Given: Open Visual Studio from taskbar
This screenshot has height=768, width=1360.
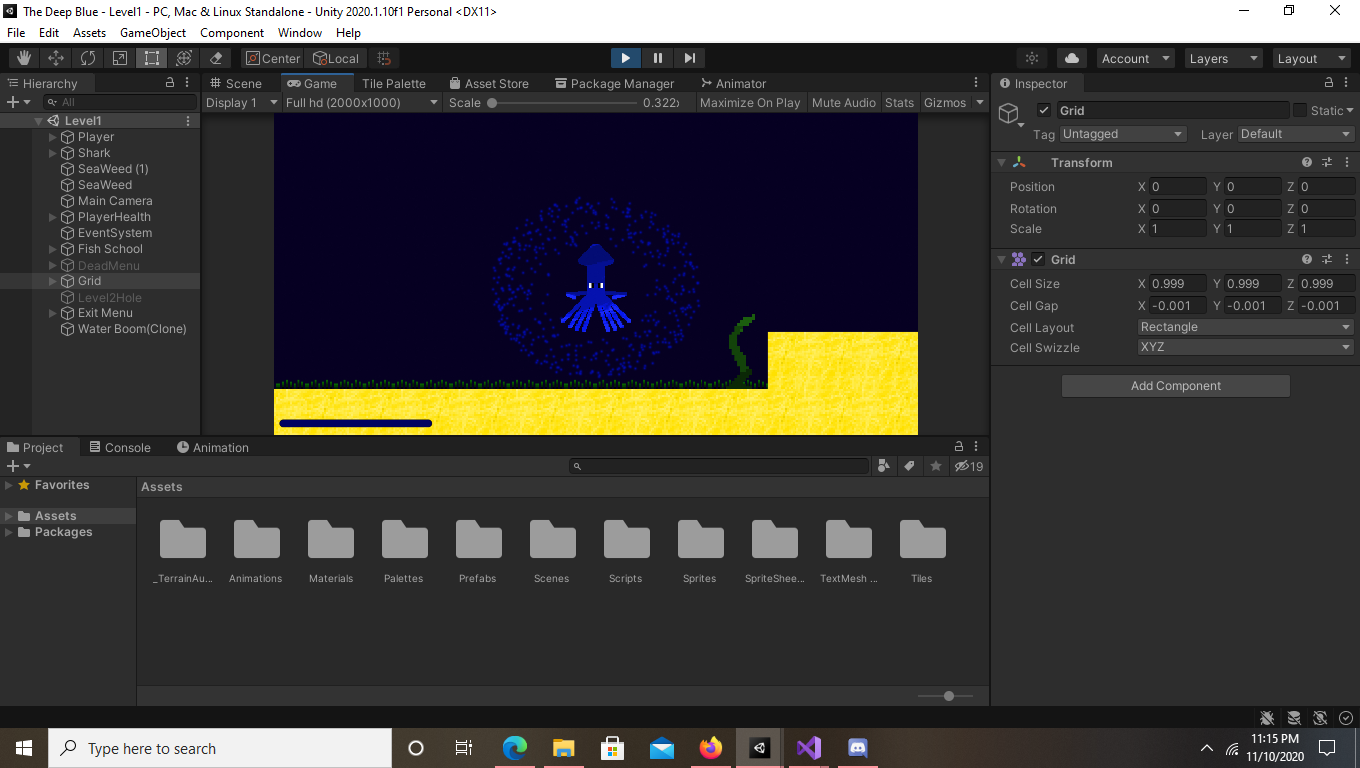Looking at the screenshot, I should coord(808,748).
